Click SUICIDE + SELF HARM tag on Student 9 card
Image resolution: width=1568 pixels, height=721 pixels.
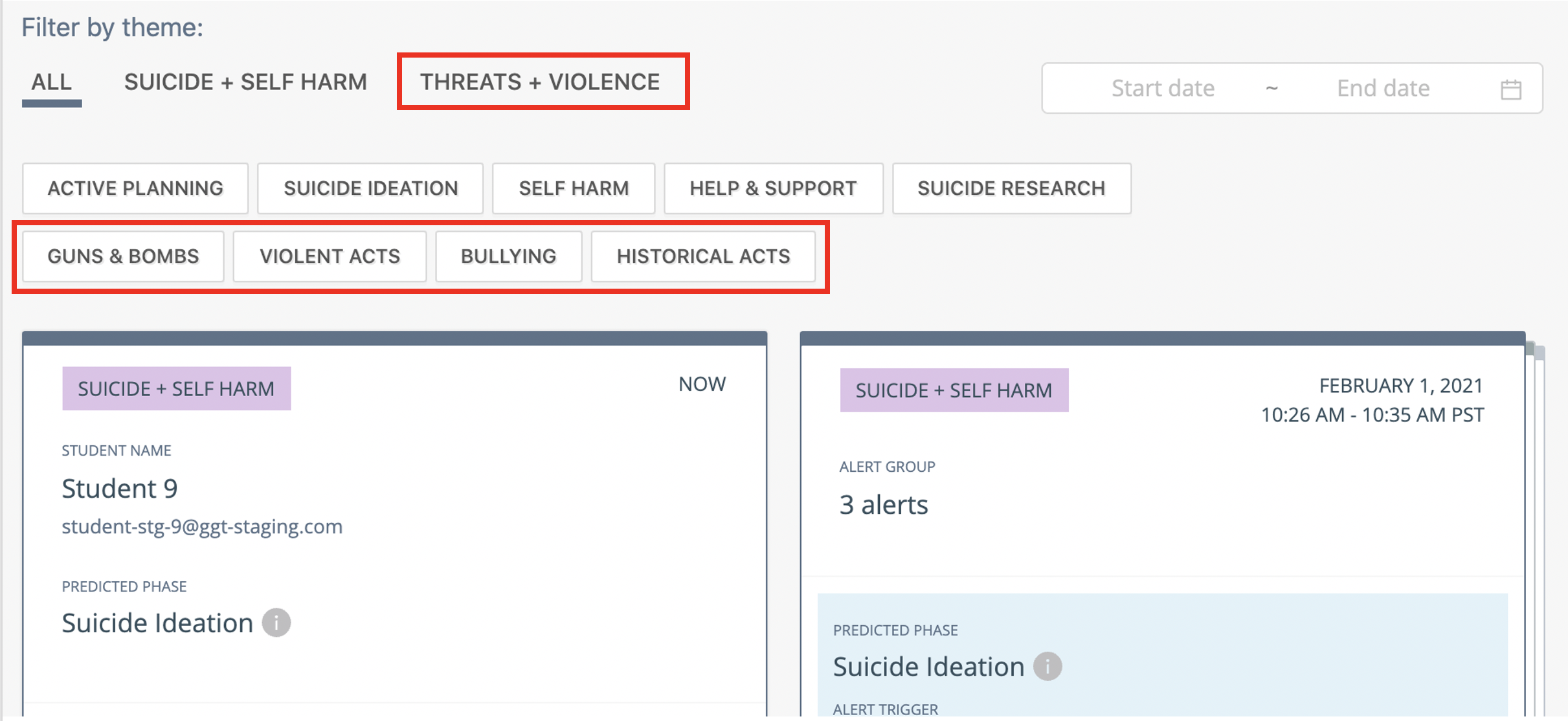click(176, 388)
